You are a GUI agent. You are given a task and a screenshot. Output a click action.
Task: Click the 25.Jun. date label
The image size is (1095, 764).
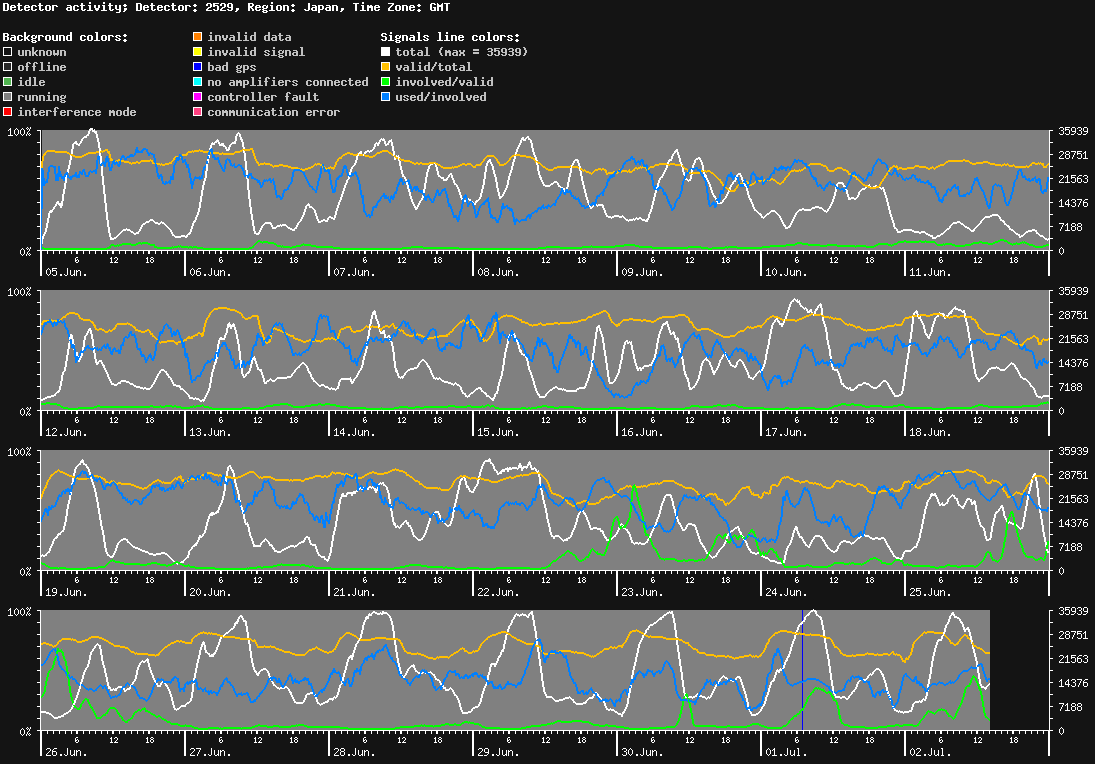point(930,592)
